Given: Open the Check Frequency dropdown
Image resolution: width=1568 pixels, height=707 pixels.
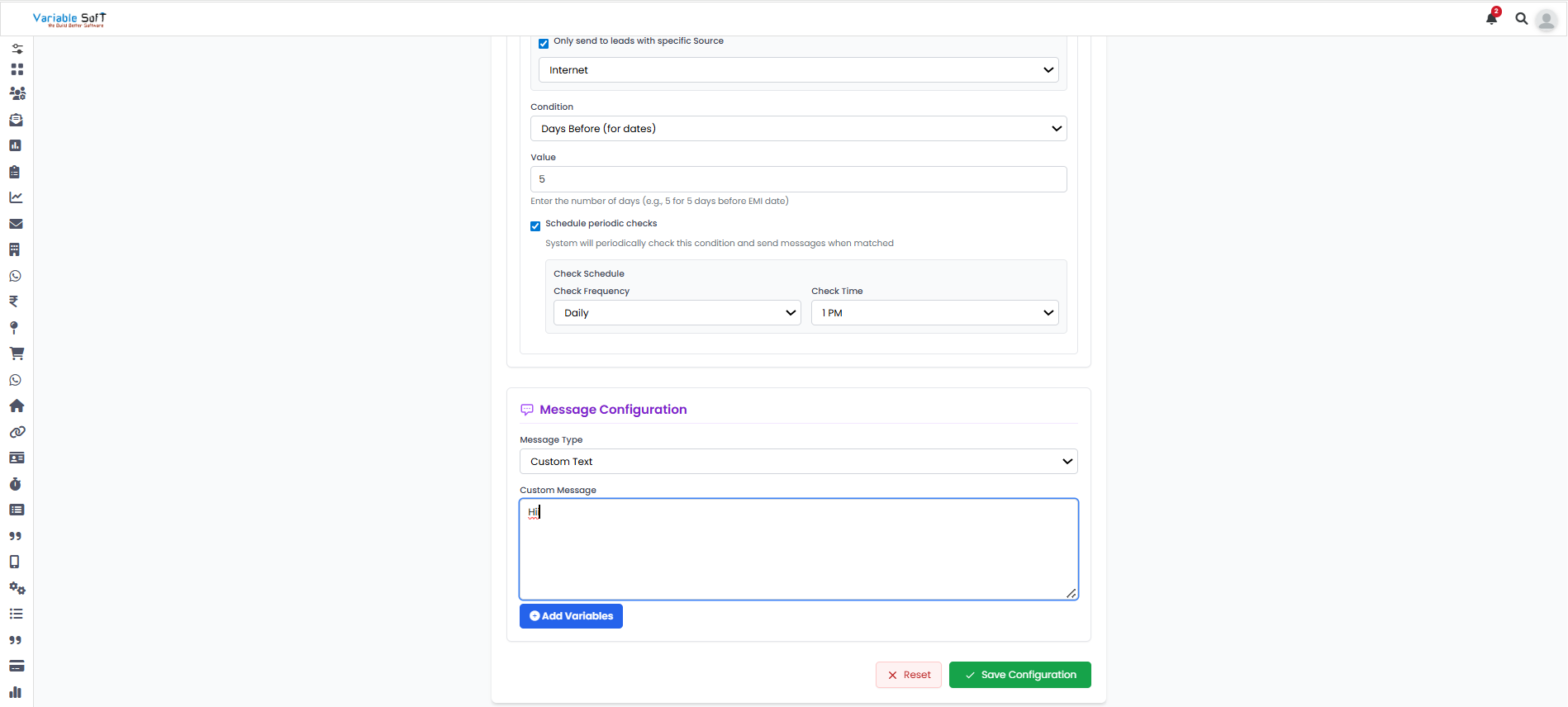Looking at the screenshot, I should [677, 313].
